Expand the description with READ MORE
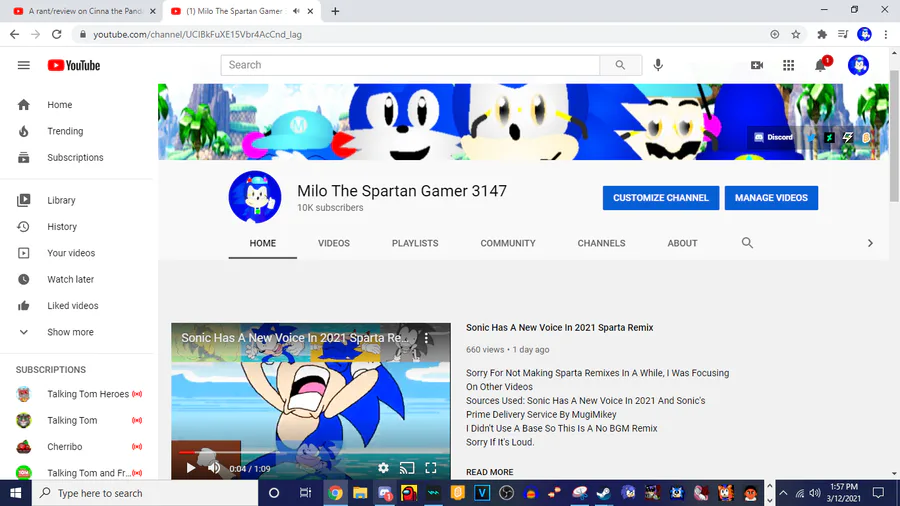Image resolution: width=900 pixels, height=506 pixels. 490,472
